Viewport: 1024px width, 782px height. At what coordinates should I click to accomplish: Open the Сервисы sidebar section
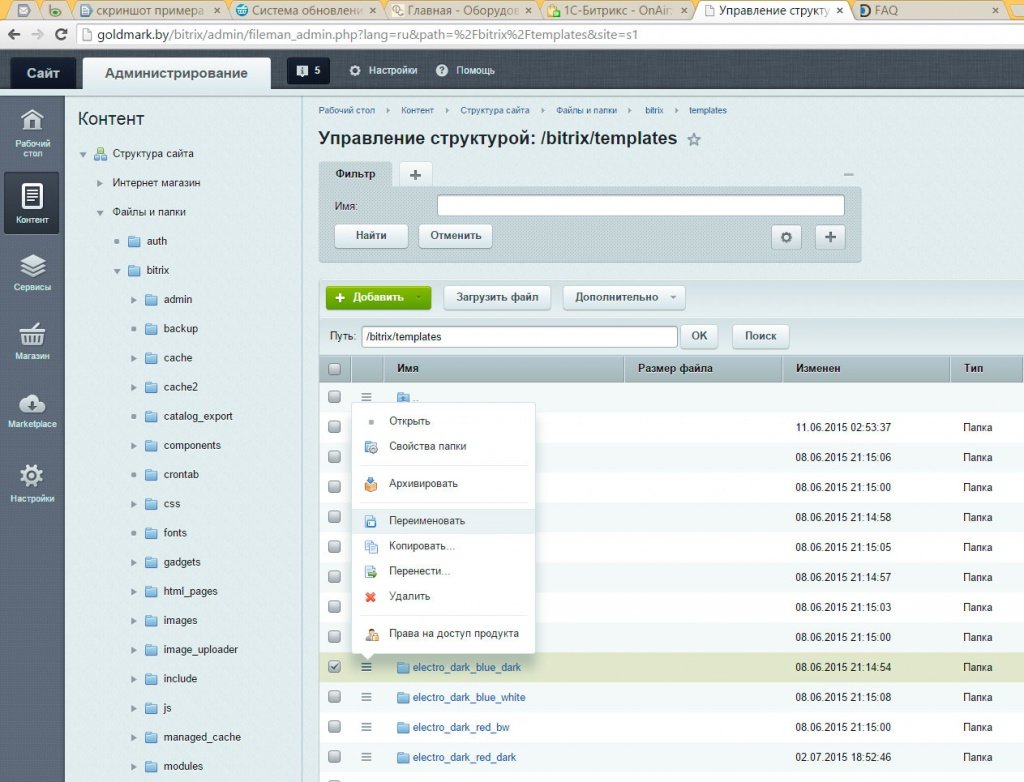(32, 272)
